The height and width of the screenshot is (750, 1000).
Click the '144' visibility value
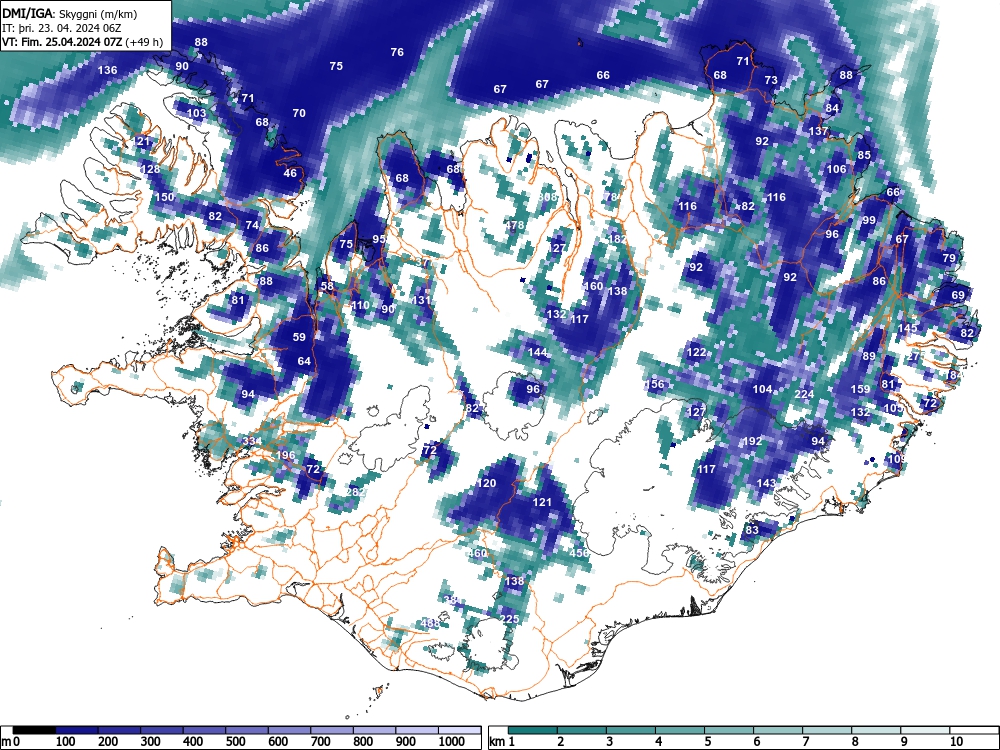click(x=538, y=352)
